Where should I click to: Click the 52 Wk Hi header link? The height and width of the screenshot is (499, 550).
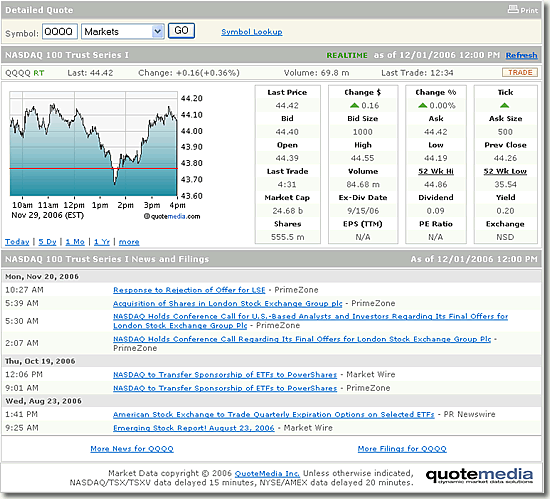[436, 171]
